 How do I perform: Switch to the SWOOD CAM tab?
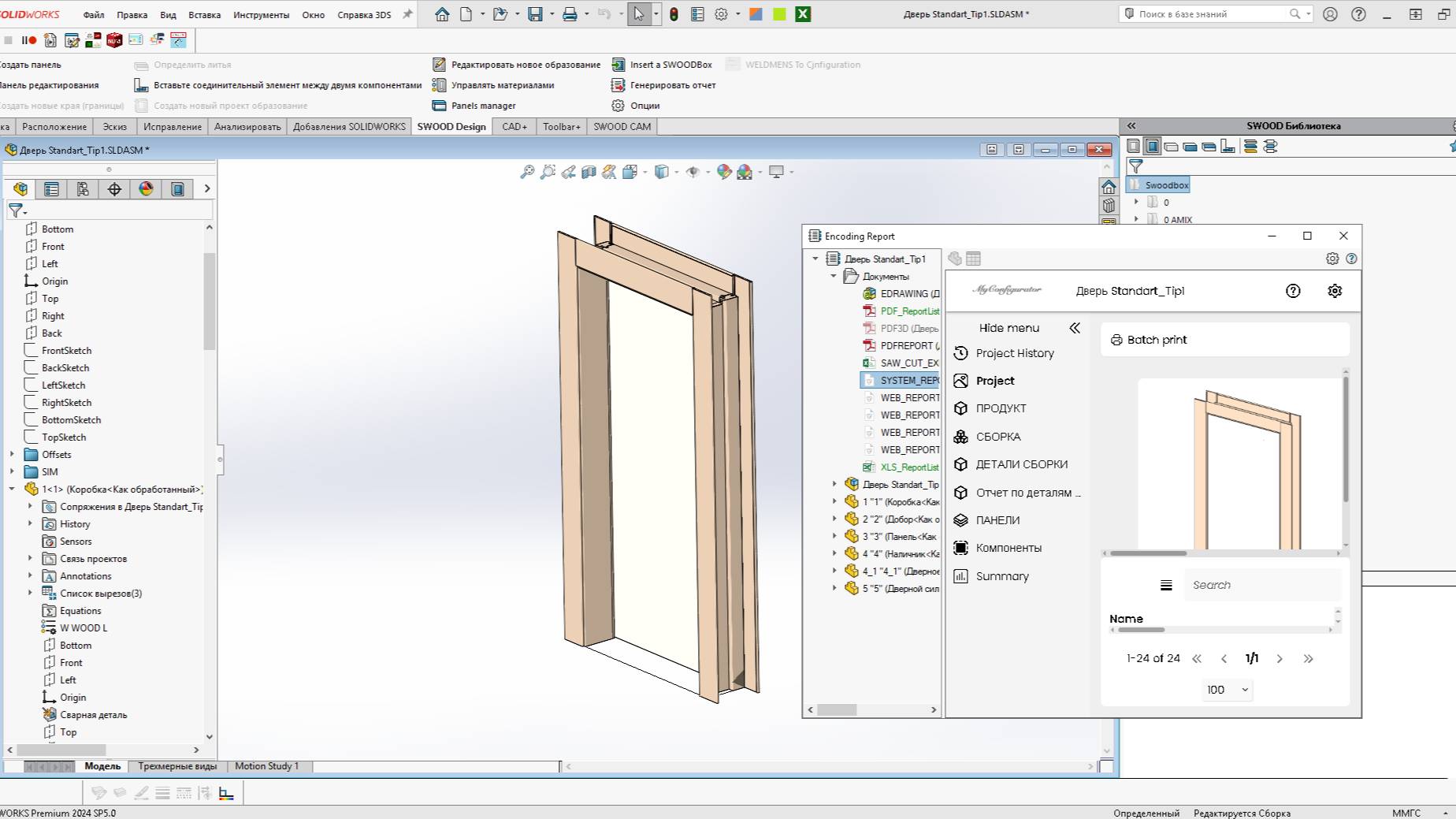pos(622,127)
